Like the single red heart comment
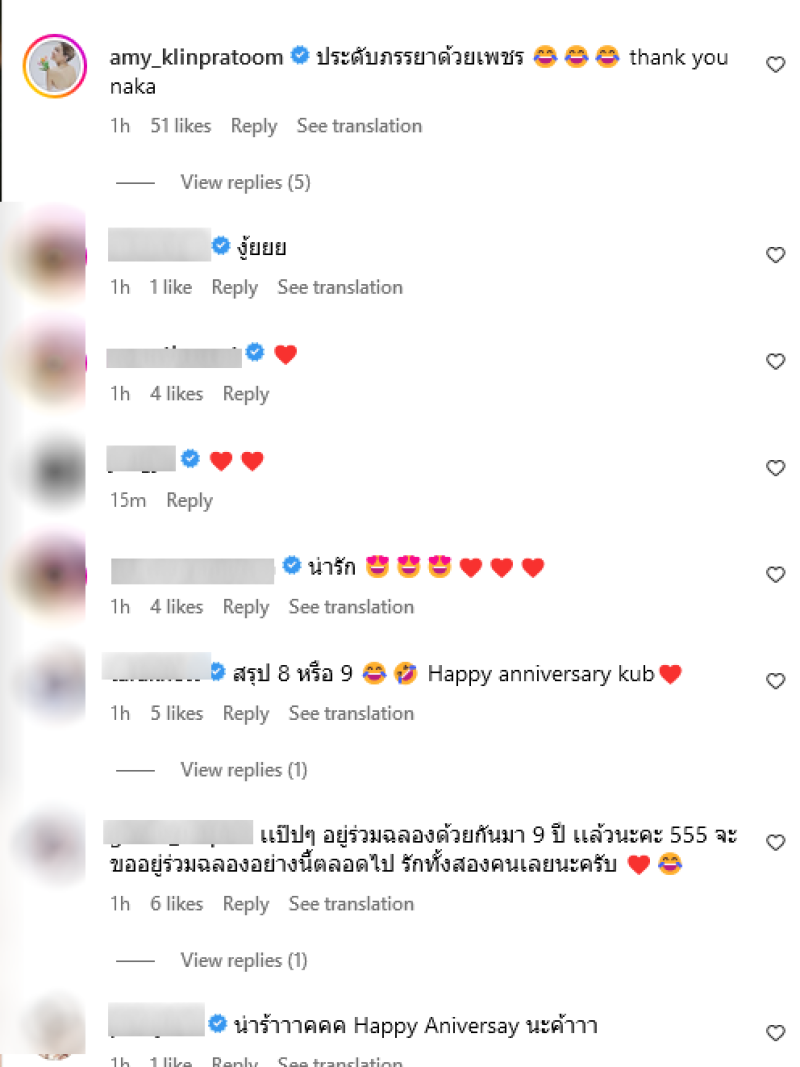Viewport: 800px width, 1067px height. [x=776, y=361]
